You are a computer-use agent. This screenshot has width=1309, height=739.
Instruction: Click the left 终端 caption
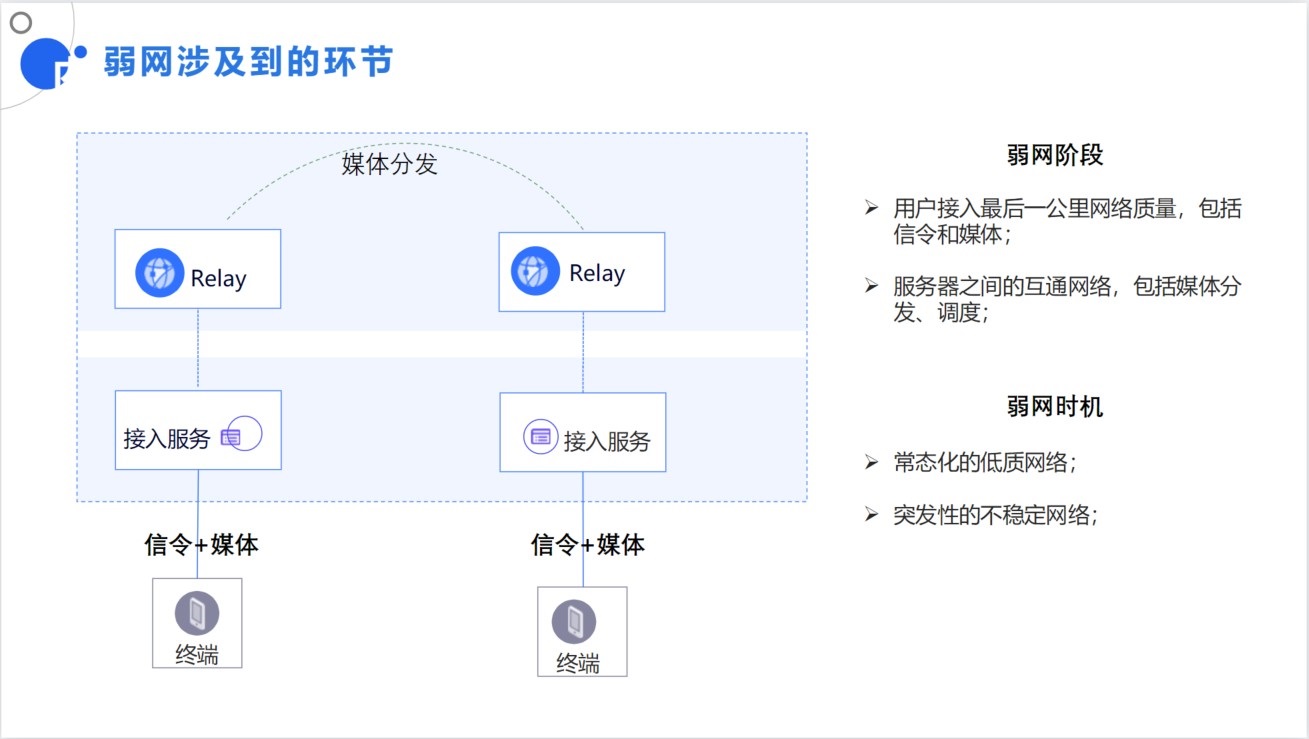[x=196, y=655]
